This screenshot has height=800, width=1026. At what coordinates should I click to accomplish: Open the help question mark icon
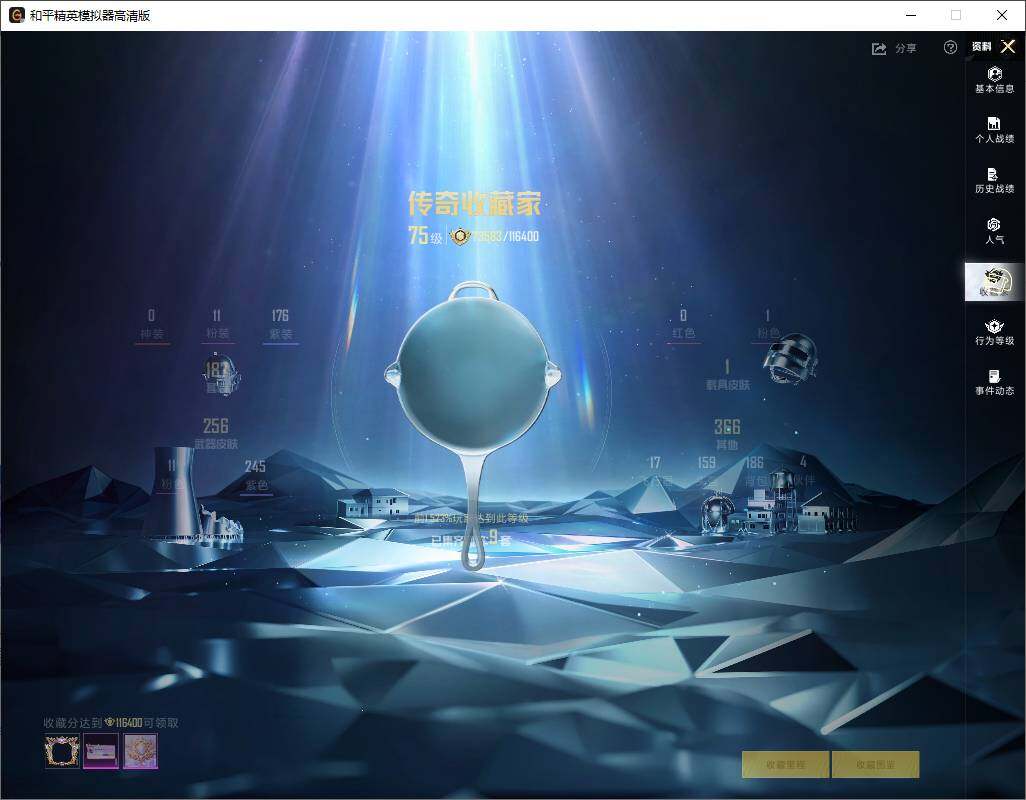point(950,47)
